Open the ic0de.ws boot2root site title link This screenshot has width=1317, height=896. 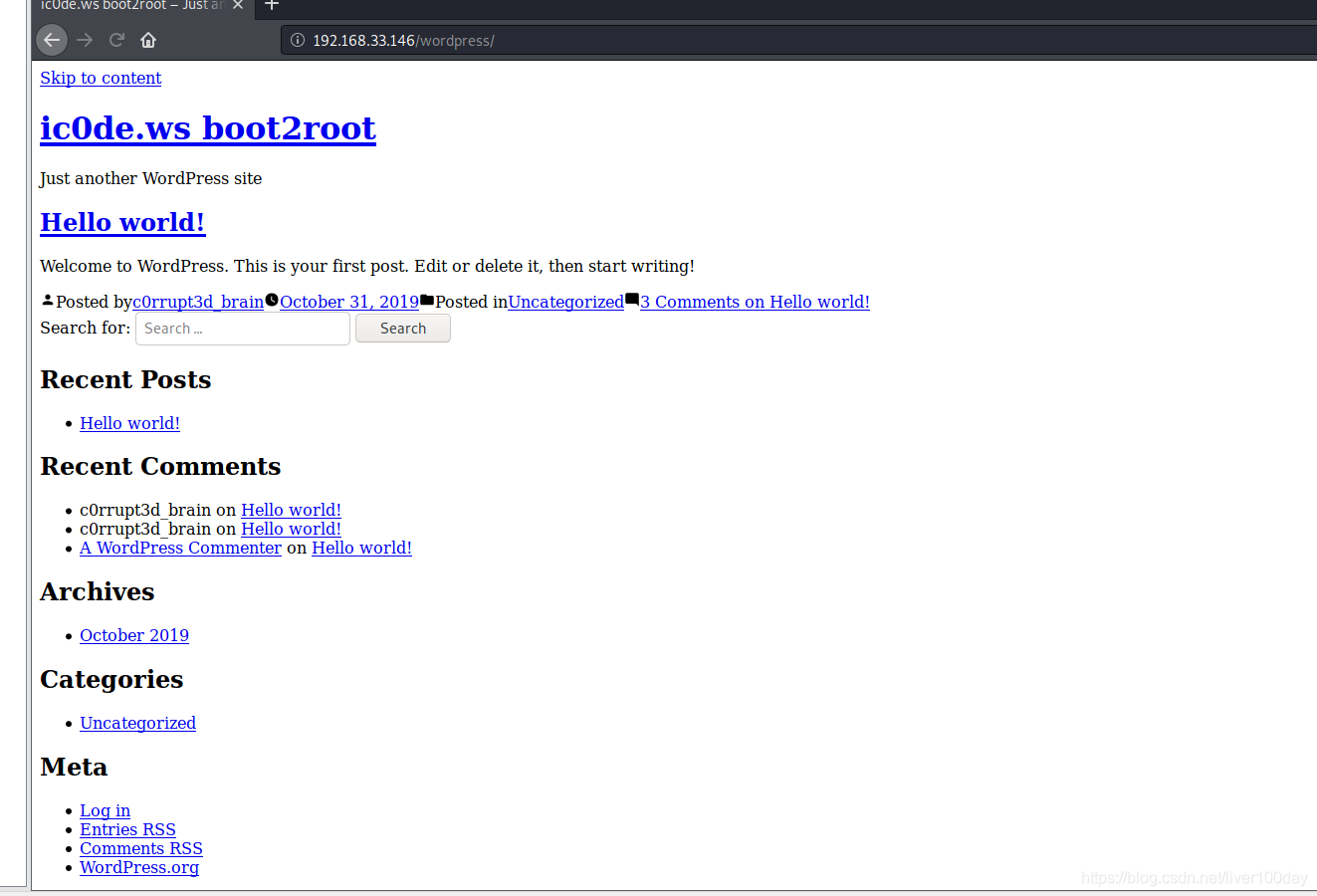point(208,127)
